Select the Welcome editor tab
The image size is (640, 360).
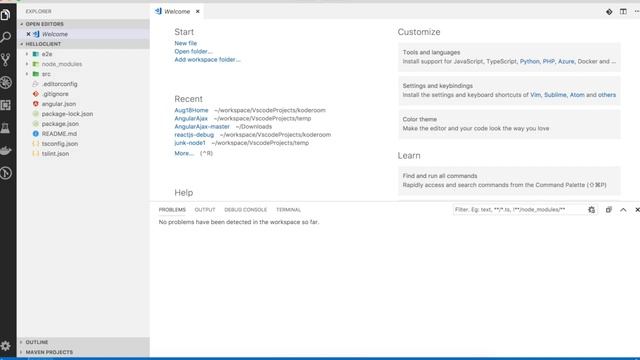pyautogui.click(x=177, y=11)
